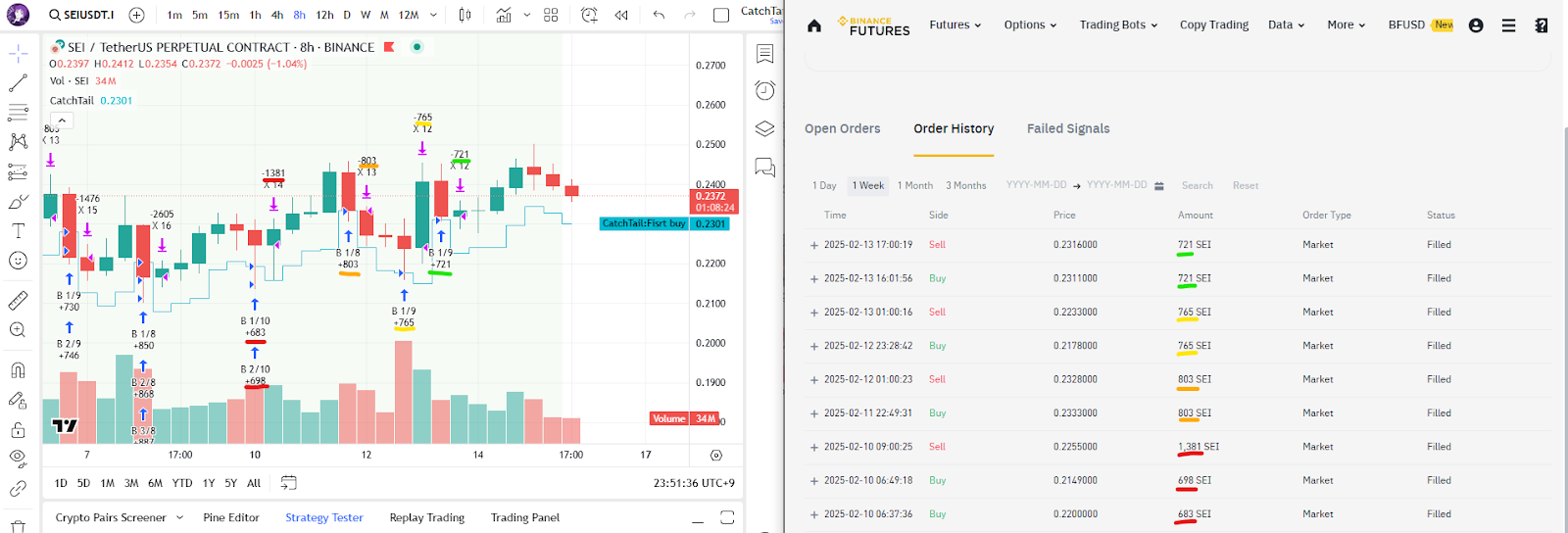Expand the Futures dropdown menu
The image size is (1568, 533).
[x=955, y=25]
